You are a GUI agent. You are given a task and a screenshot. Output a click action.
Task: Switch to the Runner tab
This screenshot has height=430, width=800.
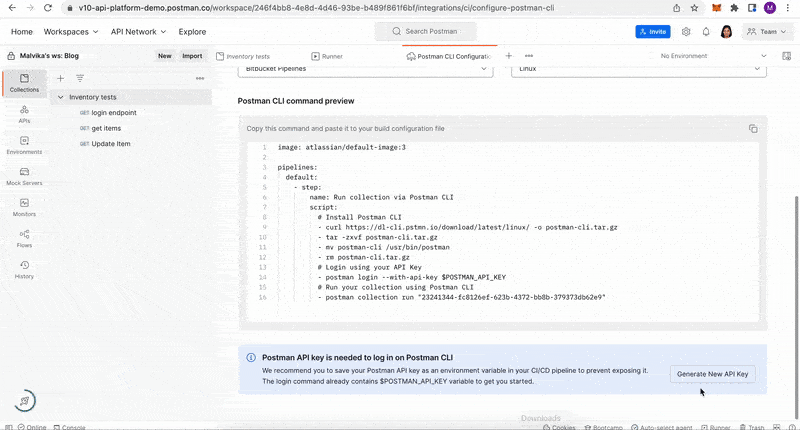point(327,56)
